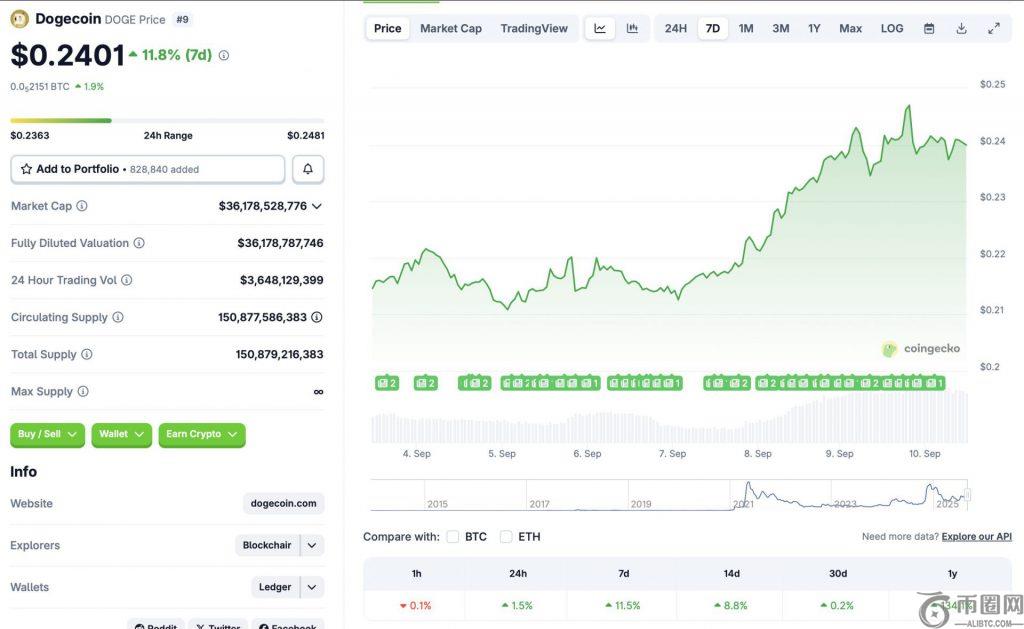This screenshot has width=1024, height=629.
Task: Click Market Cap info icon
Action: 82,206
